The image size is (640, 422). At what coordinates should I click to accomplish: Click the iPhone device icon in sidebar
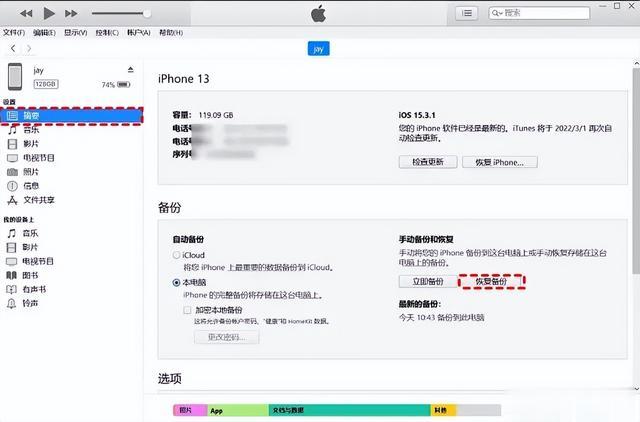pos(15,76)
